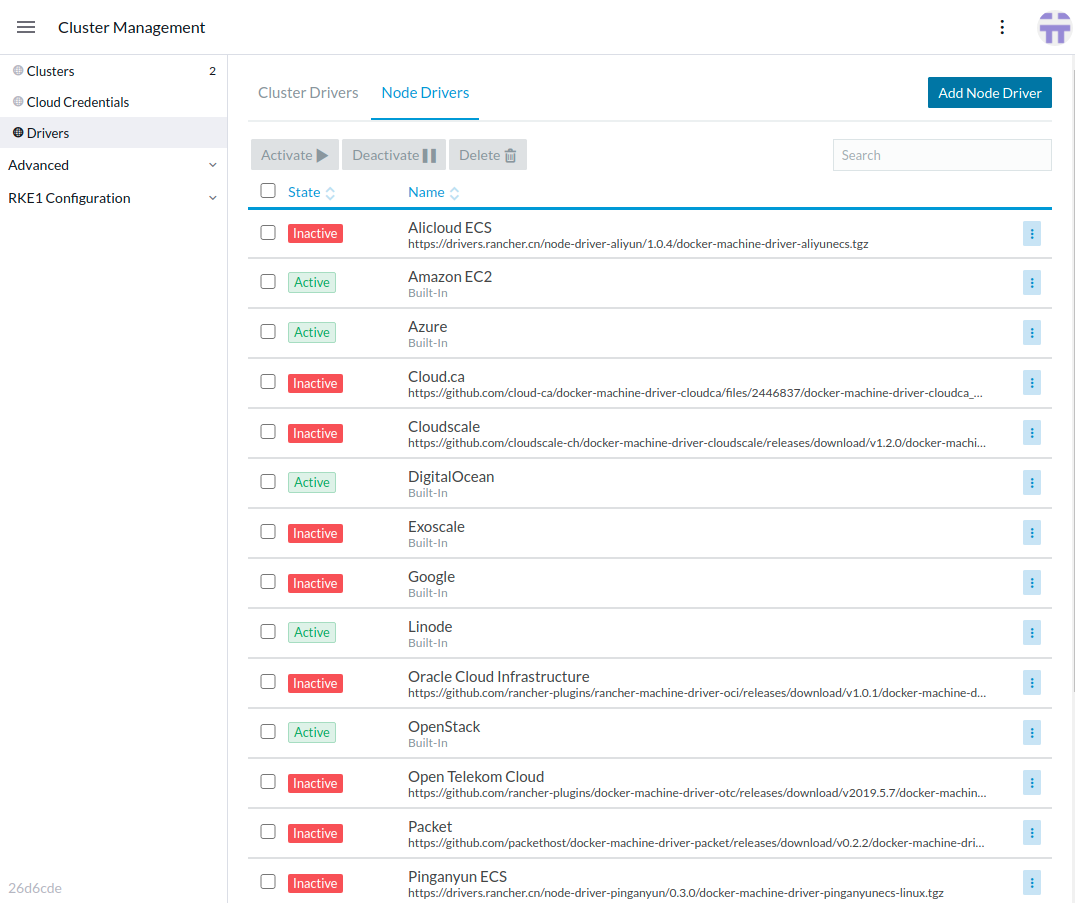Open the row actions menu for Alicloud ECS
This screenshot has width=1075, height=903.
(x=1032, y=233)
